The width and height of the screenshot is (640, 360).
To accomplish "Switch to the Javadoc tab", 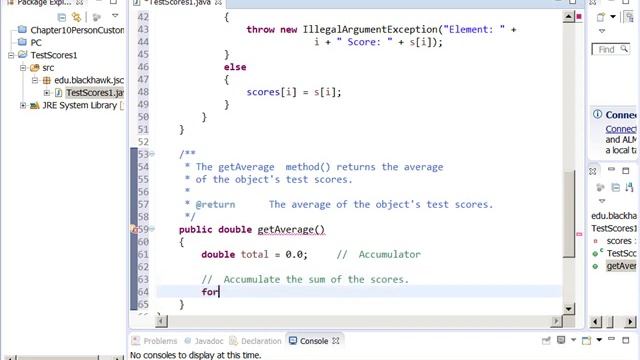I will [204, 341].
